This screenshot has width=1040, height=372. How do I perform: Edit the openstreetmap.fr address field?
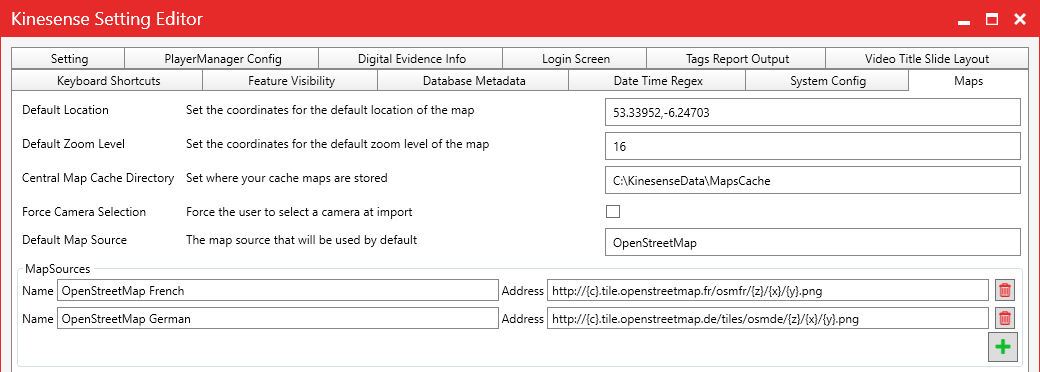[x=768, y=290]
